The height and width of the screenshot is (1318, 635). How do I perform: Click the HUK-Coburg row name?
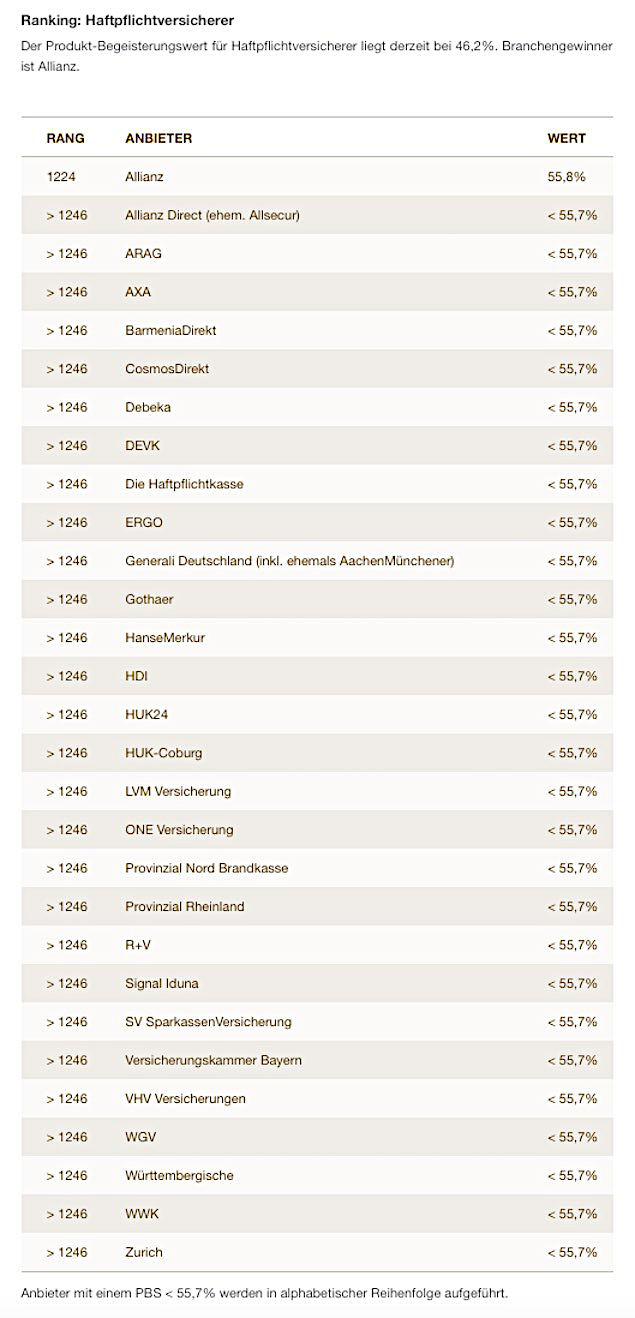point(163,753)
